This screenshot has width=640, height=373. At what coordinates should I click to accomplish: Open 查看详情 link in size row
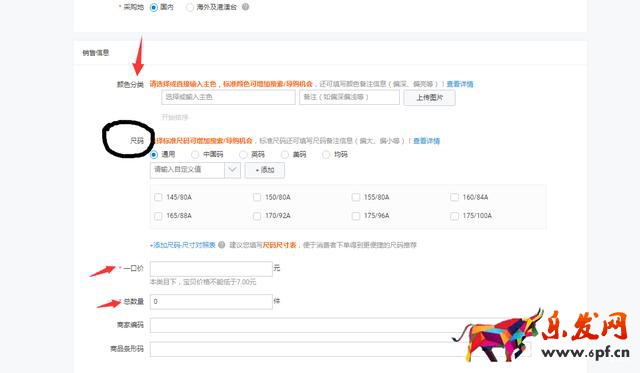click(427, 141)
